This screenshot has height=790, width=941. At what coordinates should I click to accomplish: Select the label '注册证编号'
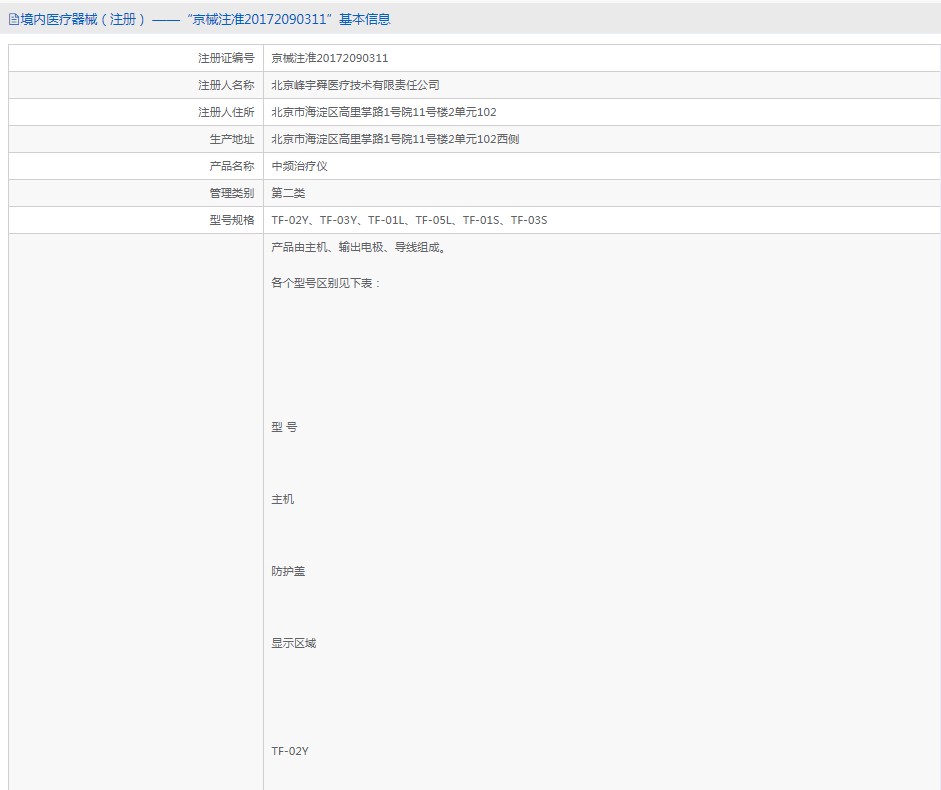[x=226, y=58]
